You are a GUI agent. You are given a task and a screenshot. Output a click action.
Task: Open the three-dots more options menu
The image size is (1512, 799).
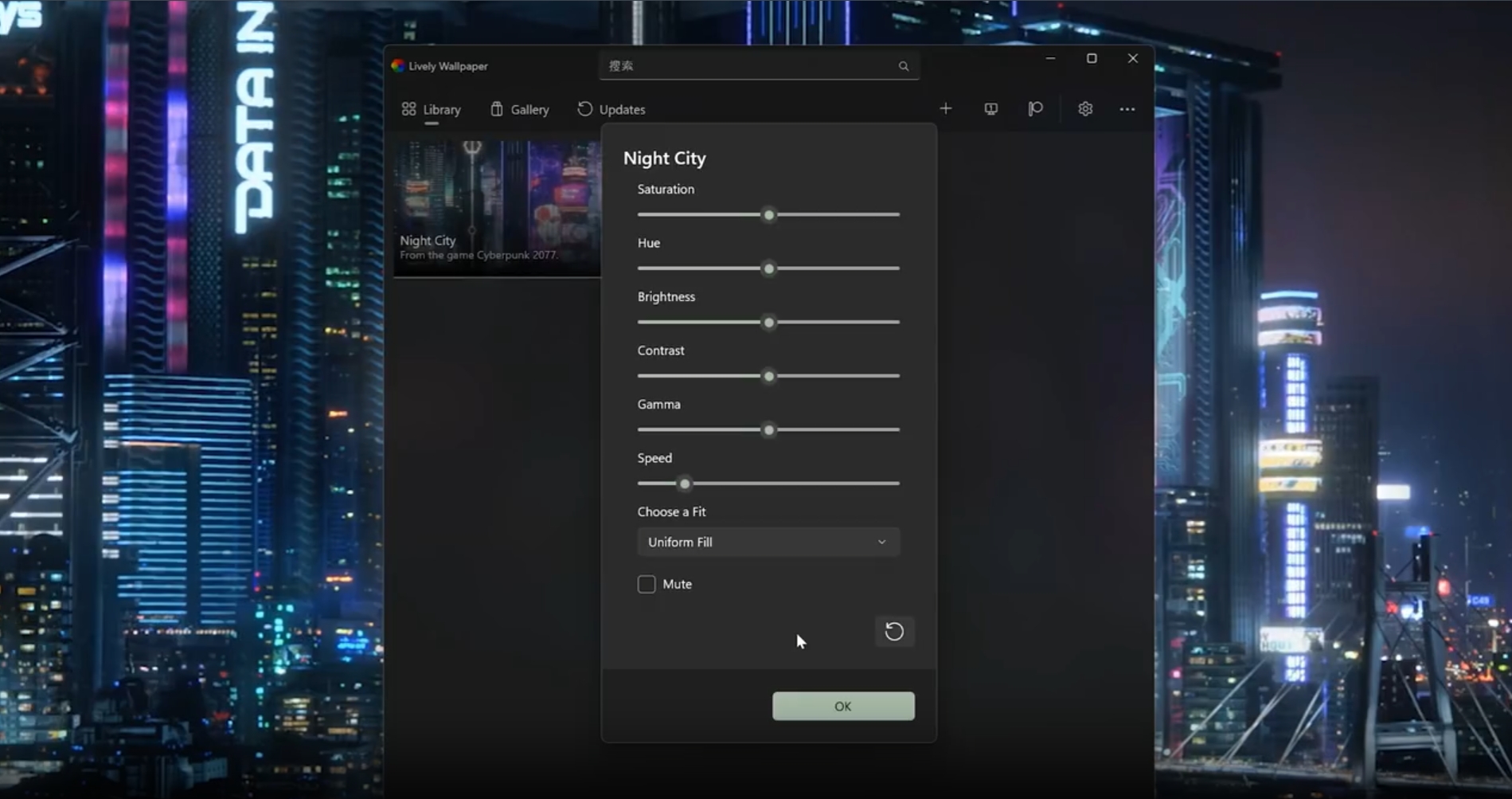point(1127,109)
